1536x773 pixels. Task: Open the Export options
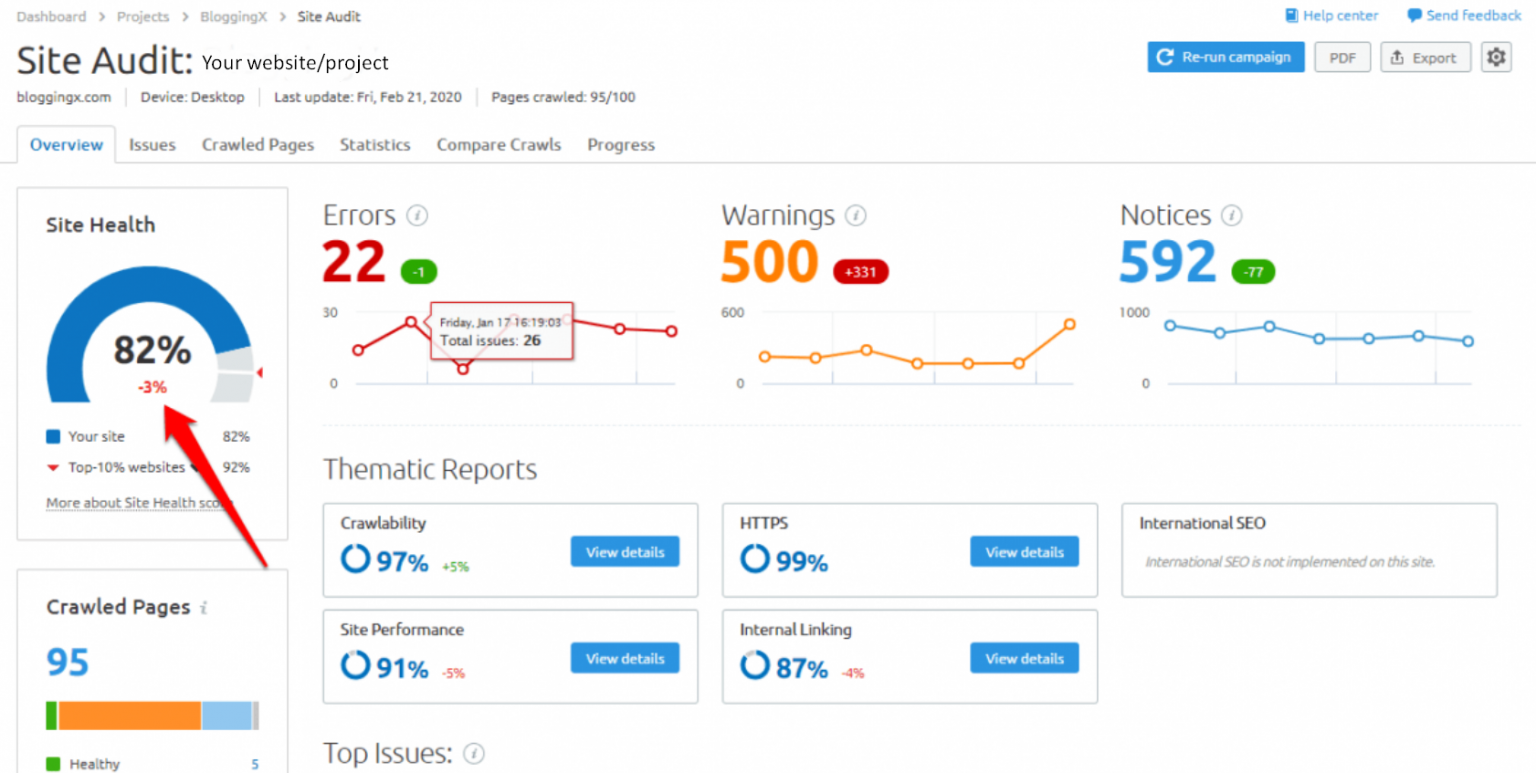(1425, 57)
